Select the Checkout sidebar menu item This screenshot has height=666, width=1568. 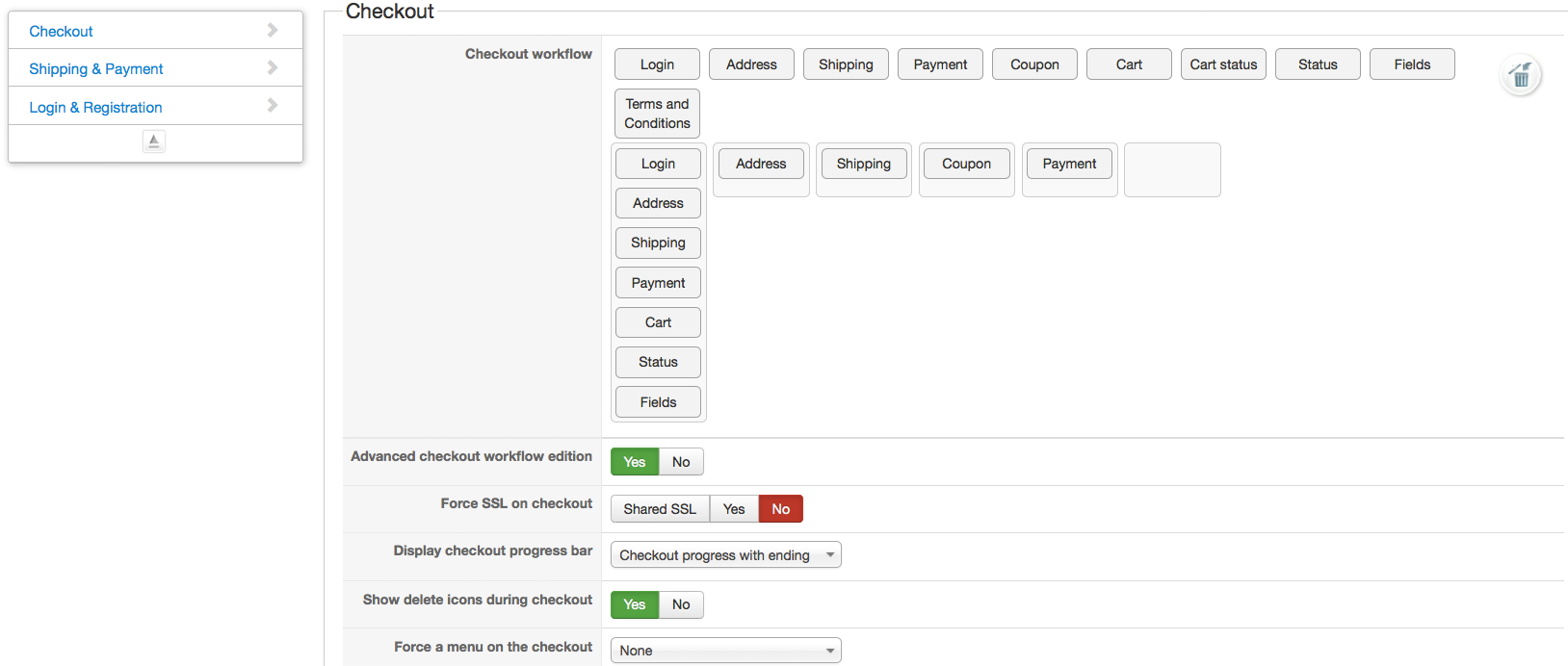[61, 32]
